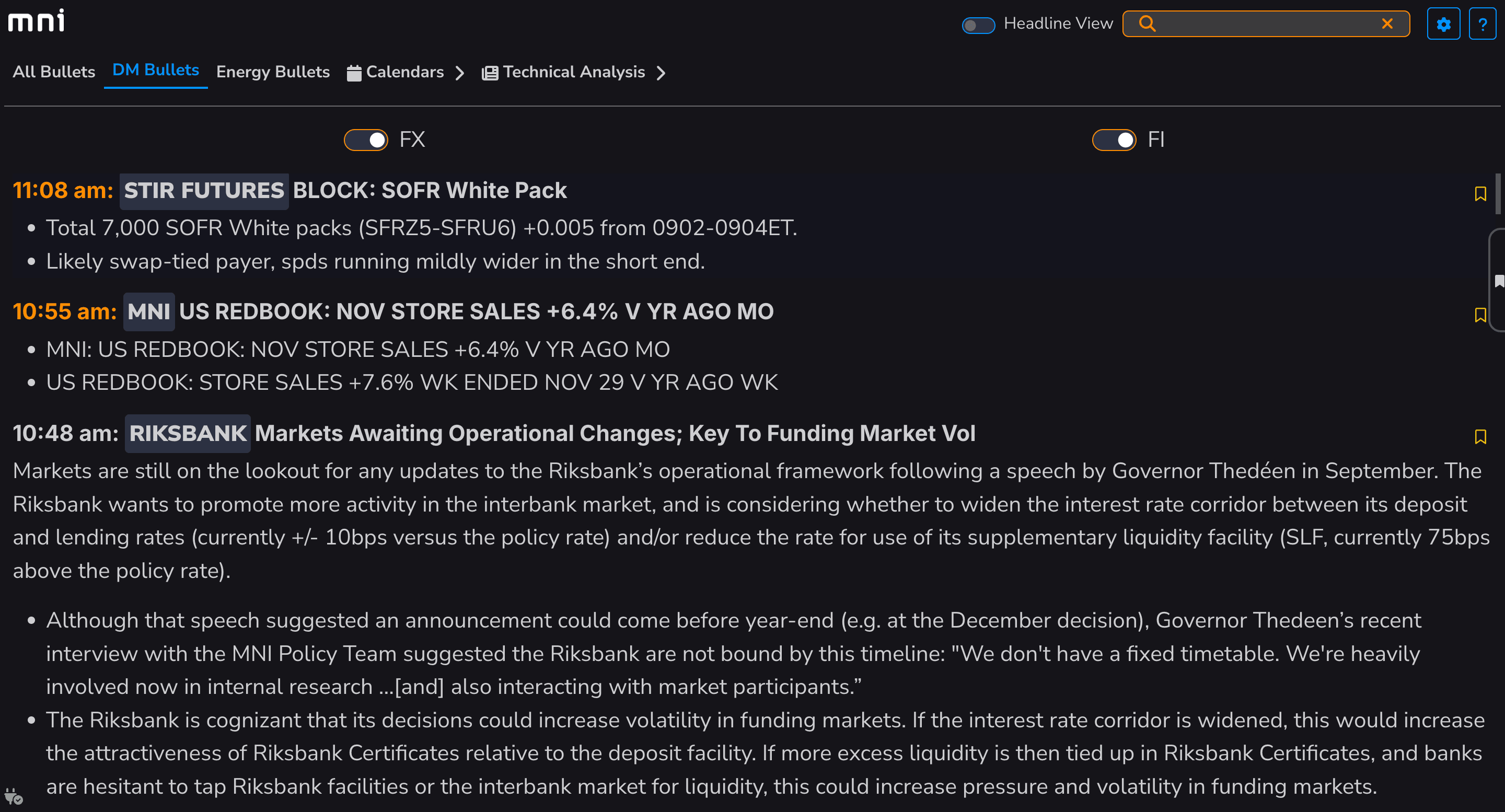
Task: Open settings with the gear icon
Action: pyautogui.click(x=1443, y=24)
